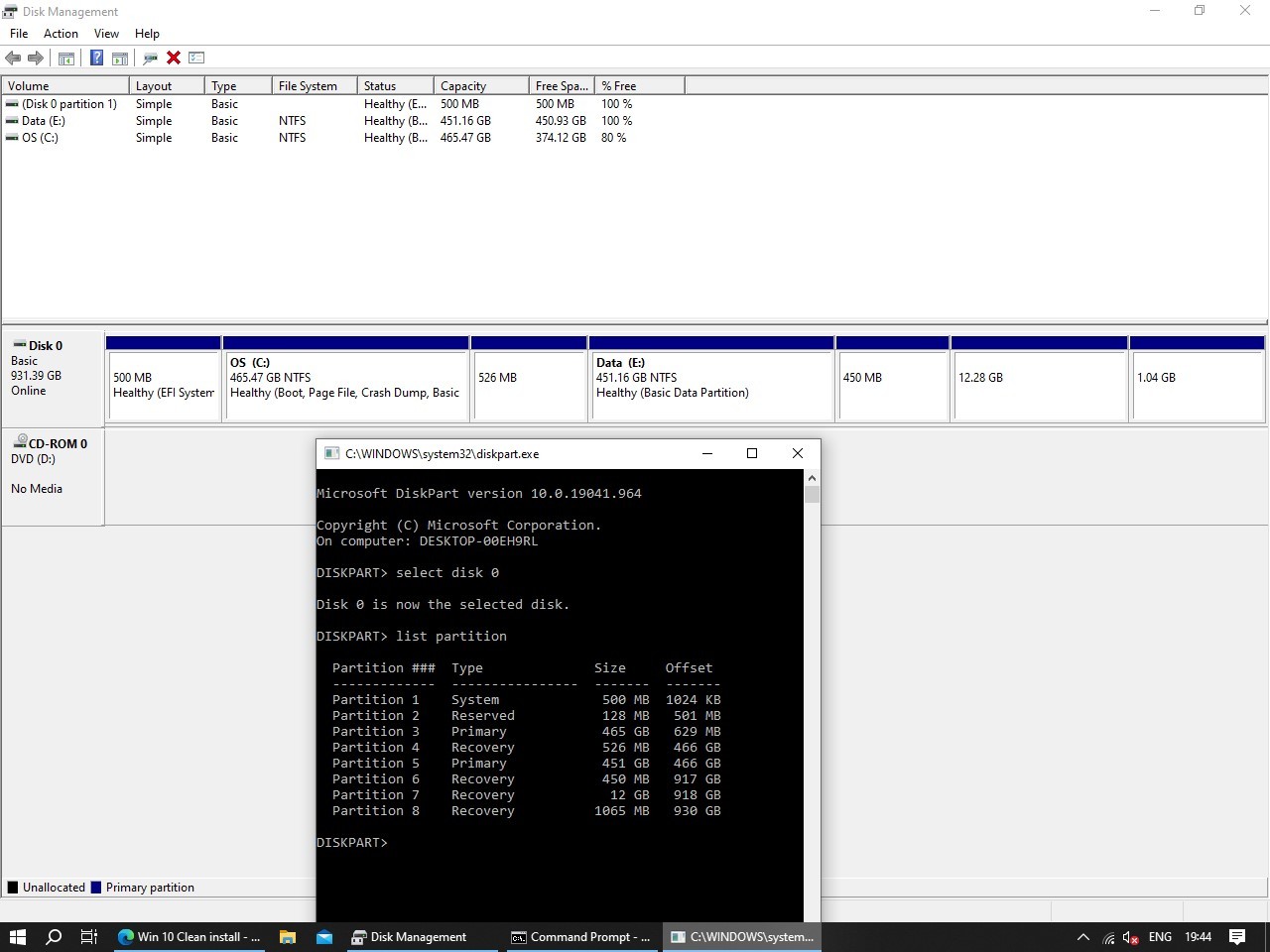Image resolution: width=1270 pixels, height=952 pixels.
Task: Switch to Command Prompt taskbar button
Action: click(x=581, y=937)
